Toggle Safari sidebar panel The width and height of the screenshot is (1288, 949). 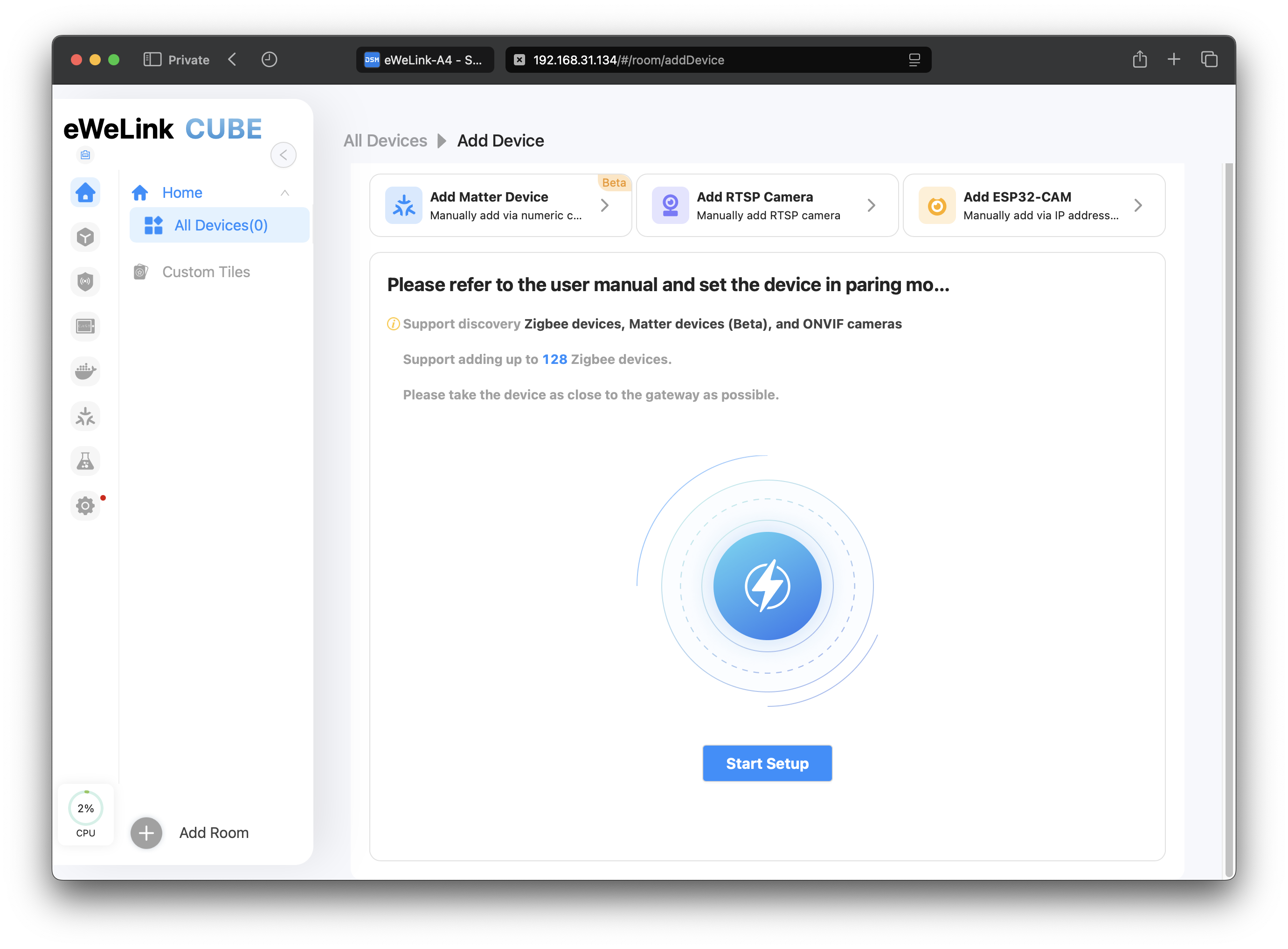(x=152, y=60)
